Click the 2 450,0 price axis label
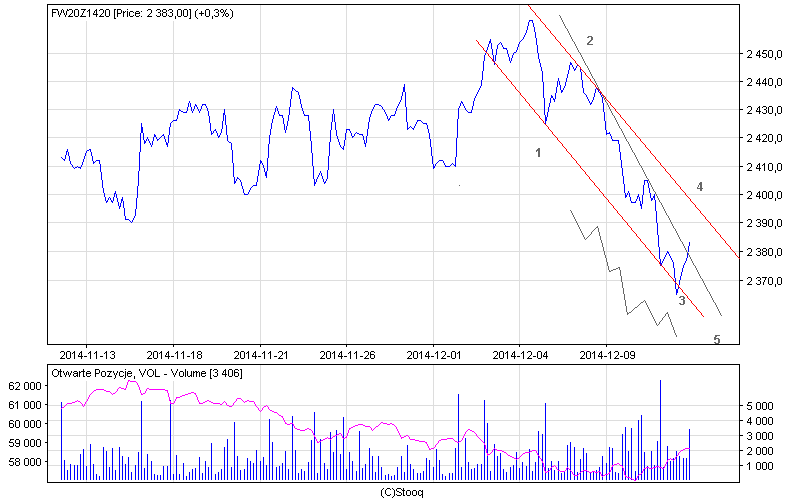Viewport: 800px width, 500px height. point(764,54)
